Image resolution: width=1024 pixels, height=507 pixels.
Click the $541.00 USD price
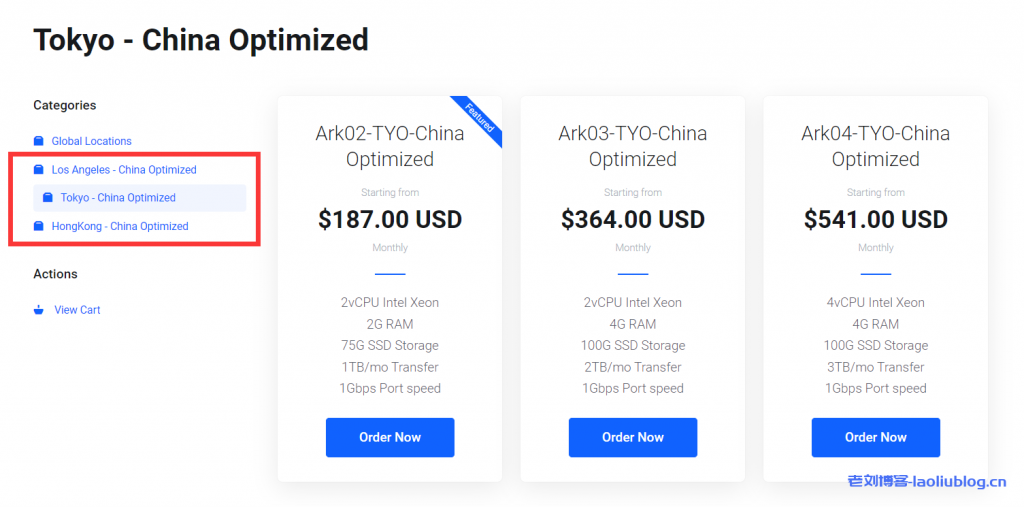coord(876,219)
